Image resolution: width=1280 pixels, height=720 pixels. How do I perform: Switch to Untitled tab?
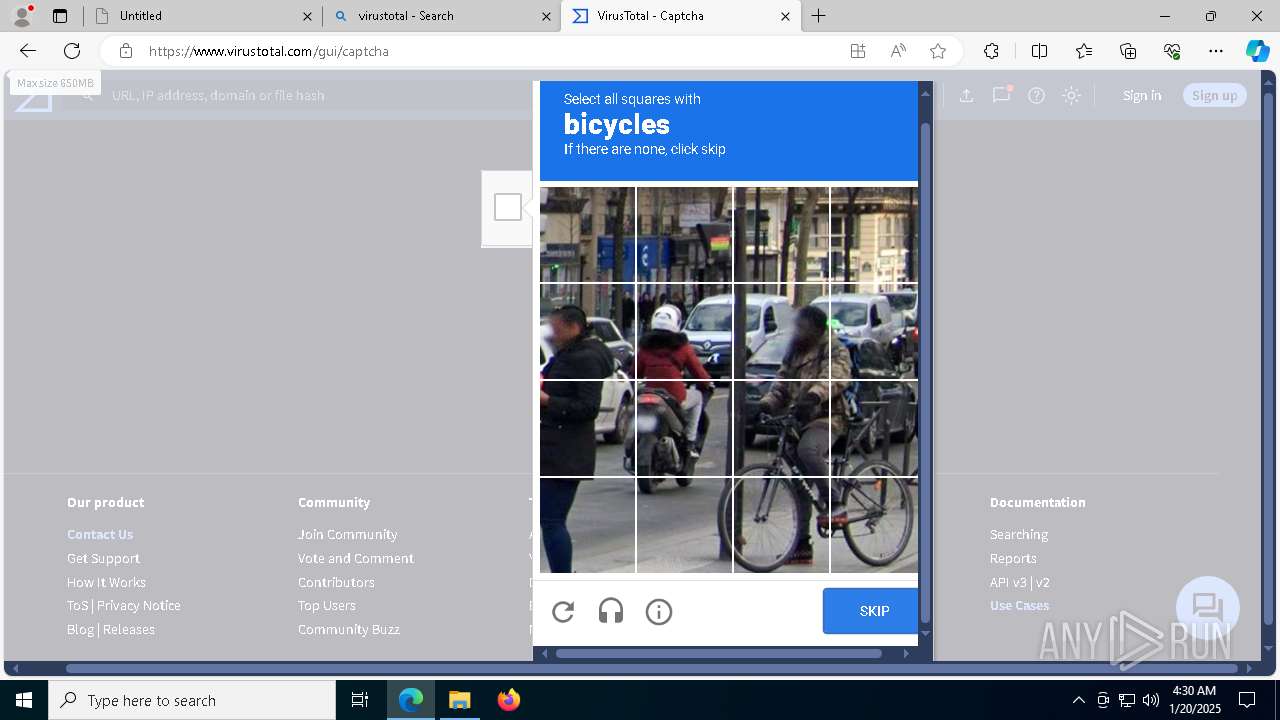[x=202, y=16]
